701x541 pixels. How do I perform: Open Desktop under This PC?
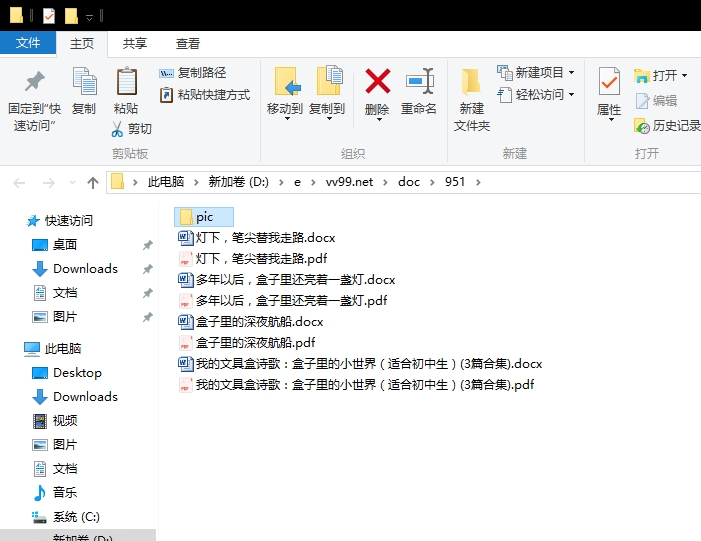click(67, 372)
